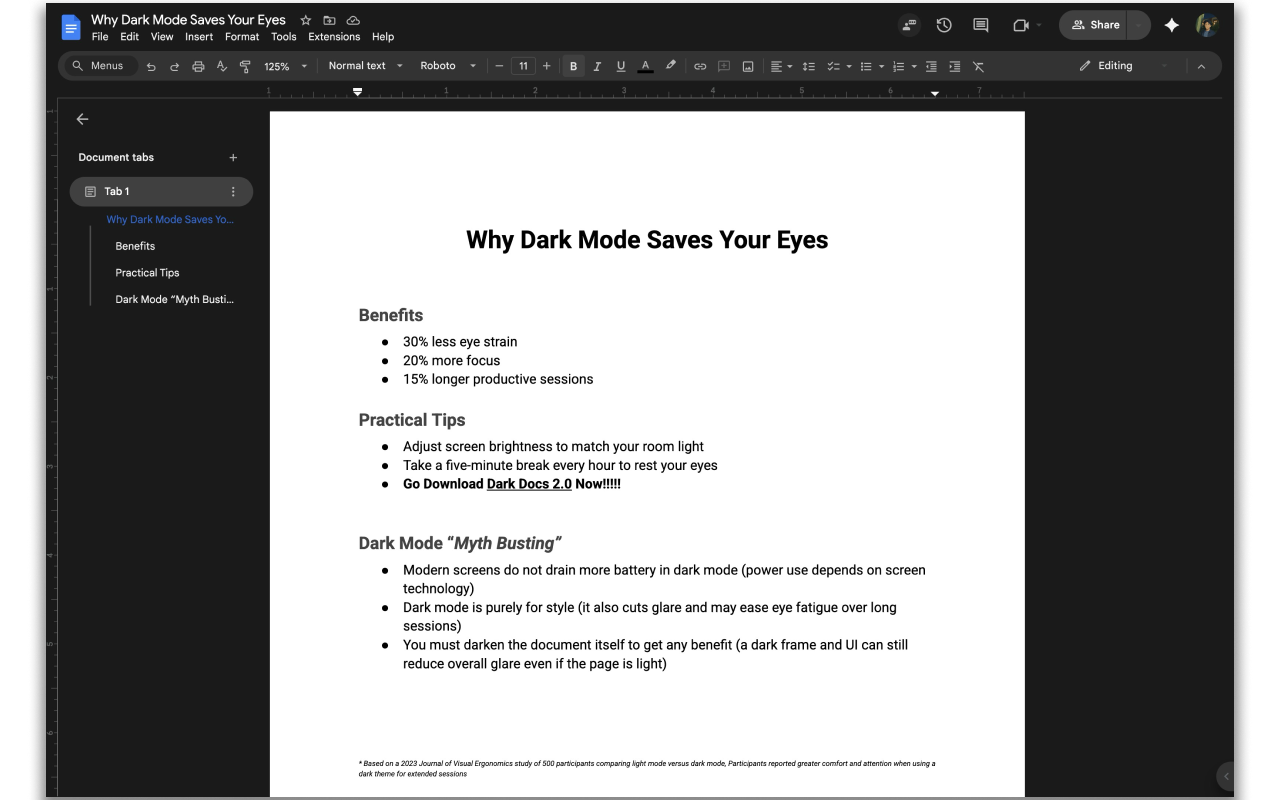
Task: Open the Gemini assistant
Action: click(1171, 25)
